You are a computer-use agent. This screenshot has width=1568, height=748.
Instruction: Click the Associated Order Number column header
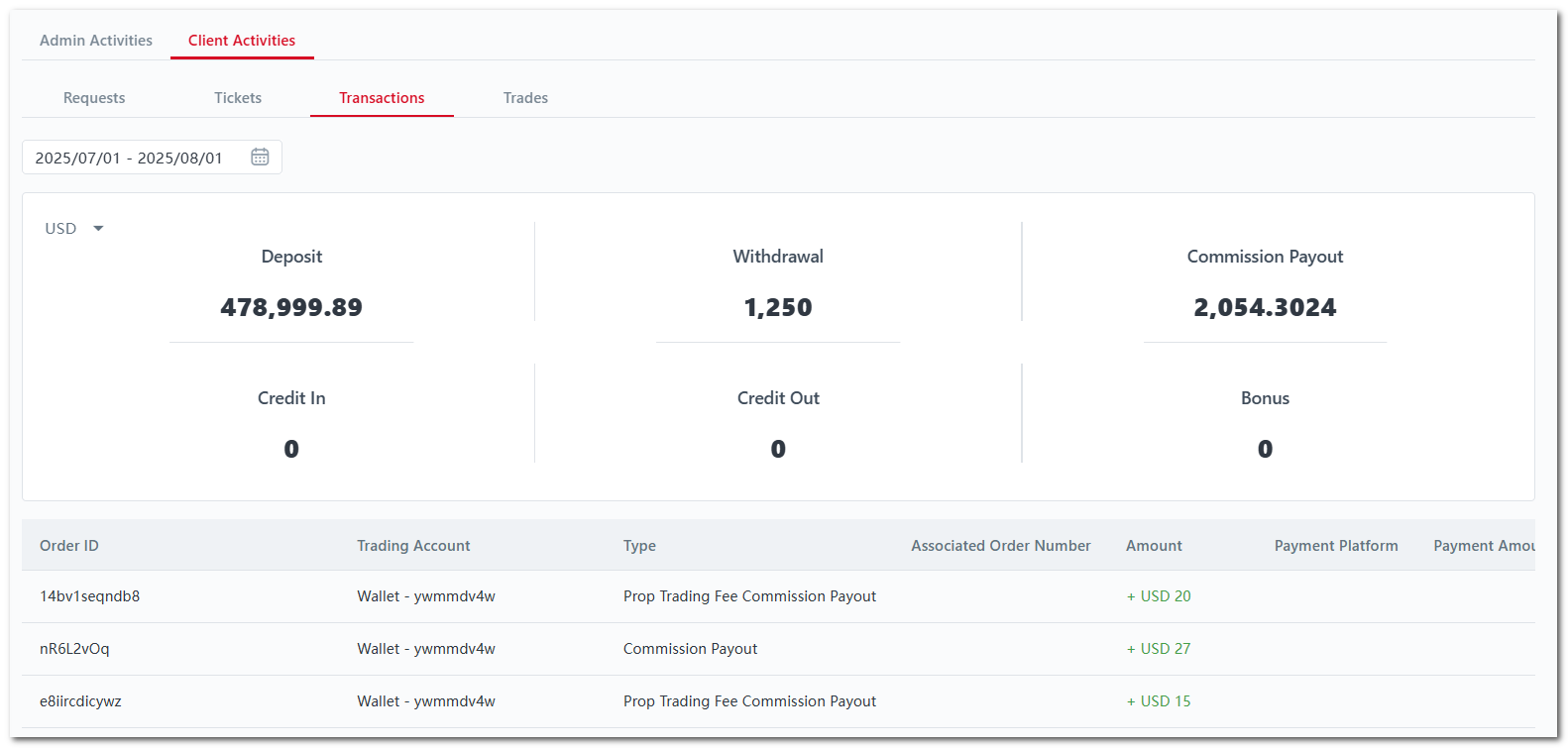(1001, 546)
